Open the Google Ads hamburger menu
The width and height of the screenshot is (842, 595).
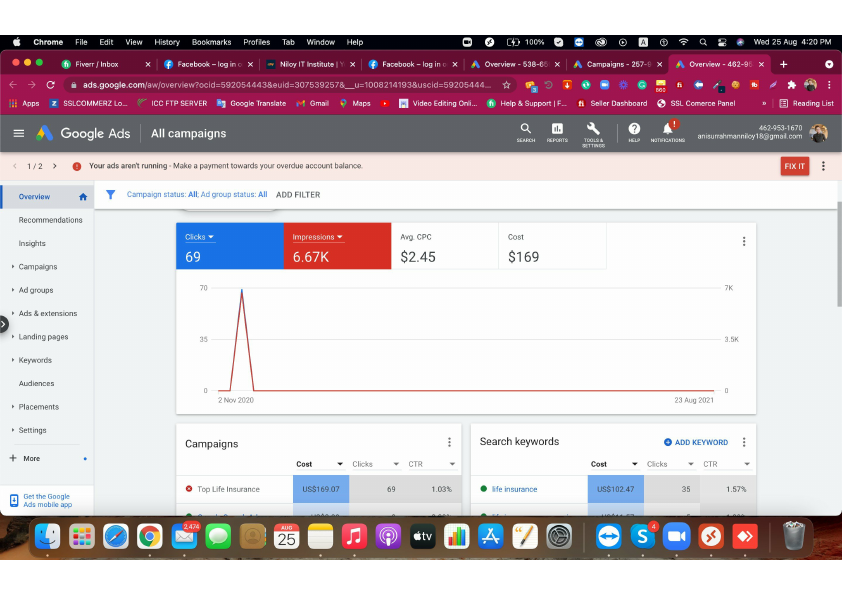[x=19, y=133]
